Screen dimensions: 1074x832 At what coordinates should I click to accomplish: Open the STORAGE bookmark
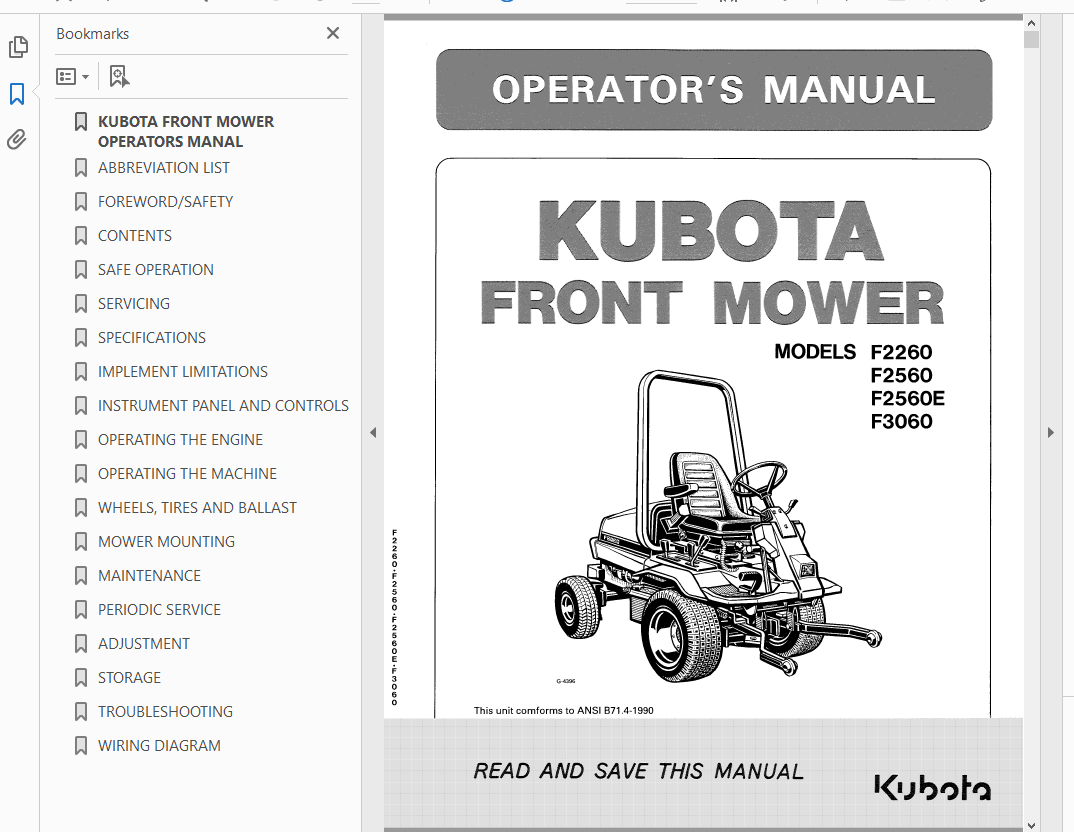[x=129, y=678]
